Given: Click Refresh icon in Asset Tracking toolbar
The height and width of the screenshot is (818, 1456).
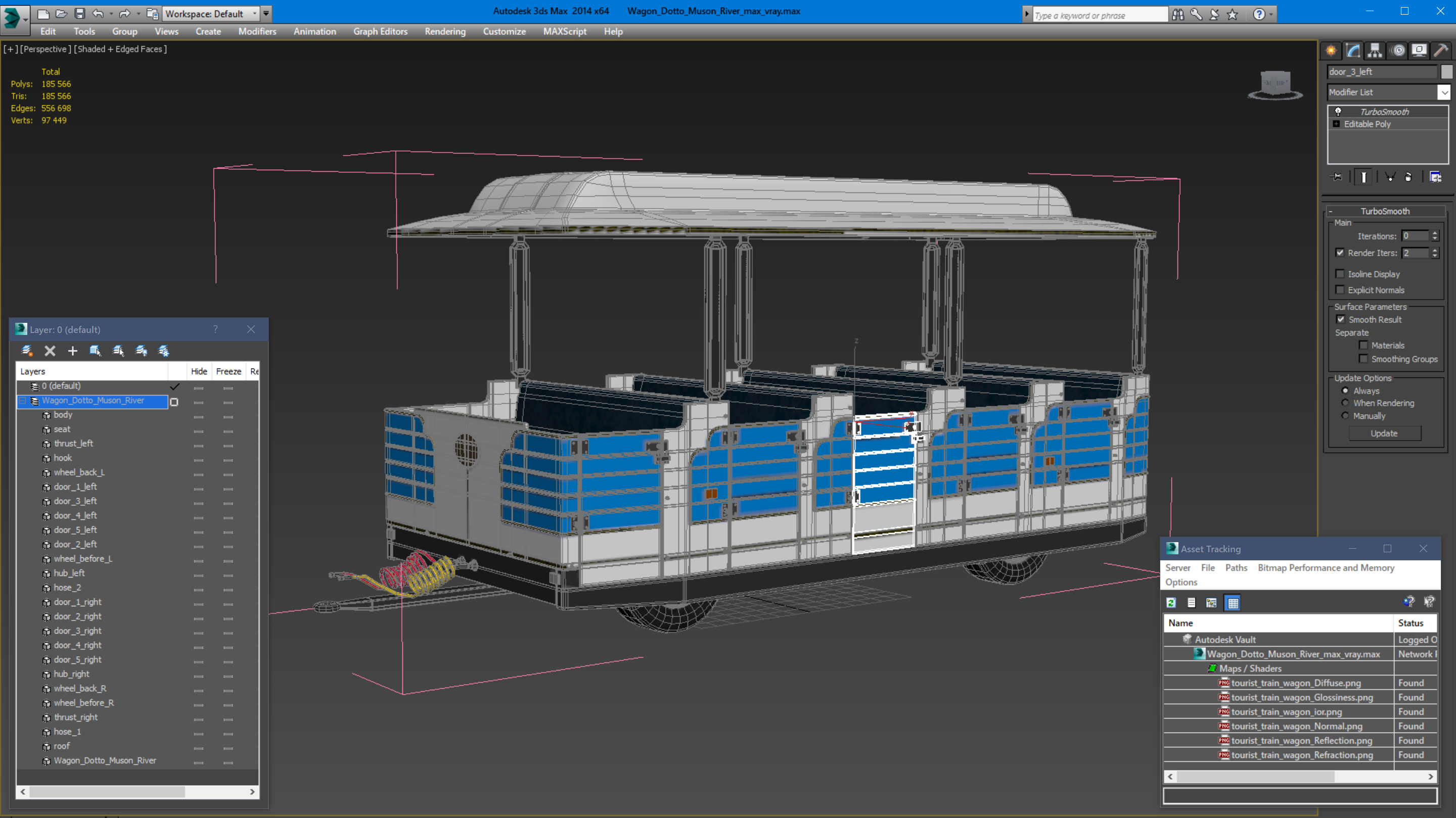Looking at the screenshot, I should (x=1171, y=603).
